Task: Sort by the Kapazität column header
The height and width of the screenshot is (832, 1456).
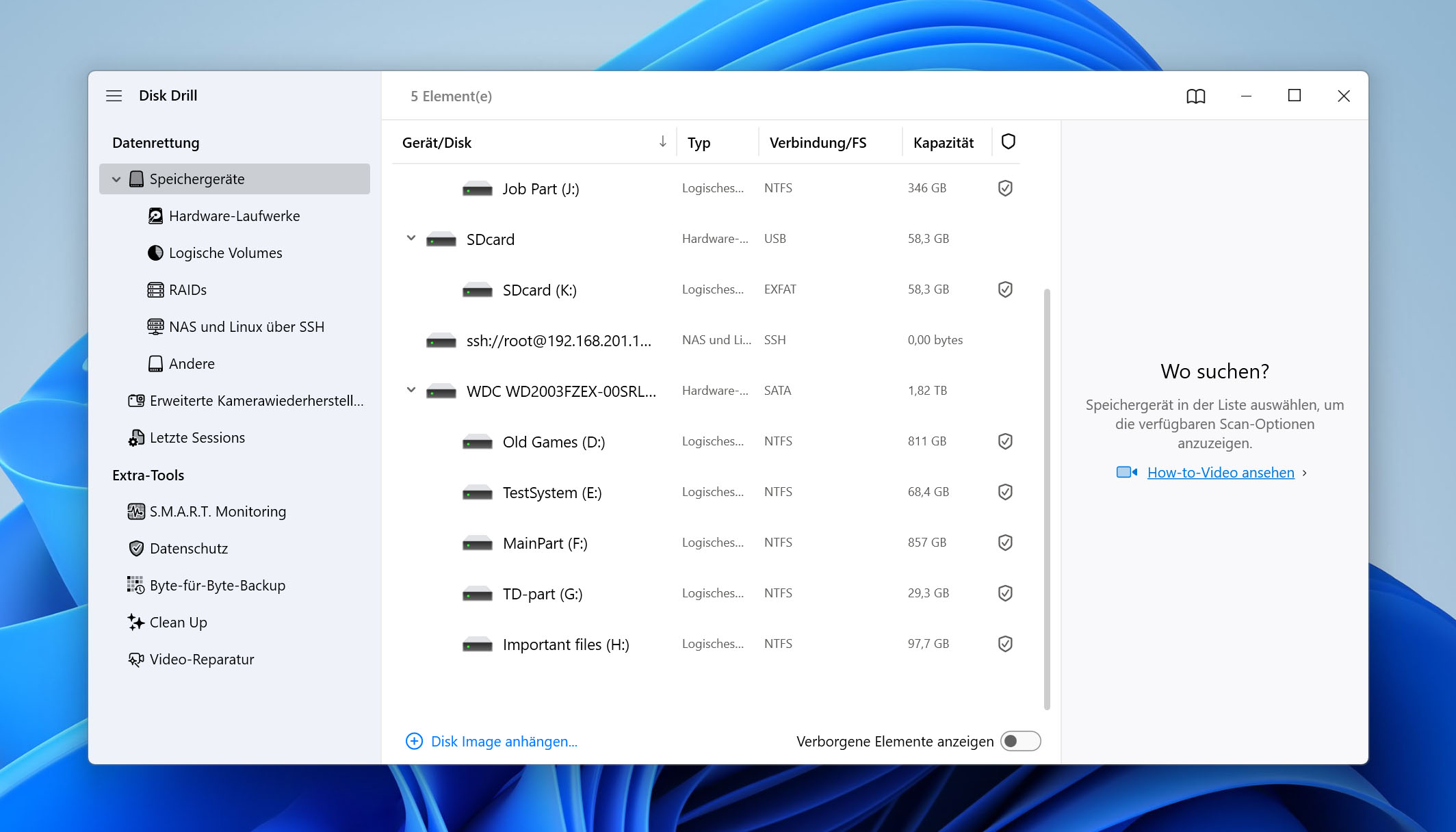Action: (943, 142)
